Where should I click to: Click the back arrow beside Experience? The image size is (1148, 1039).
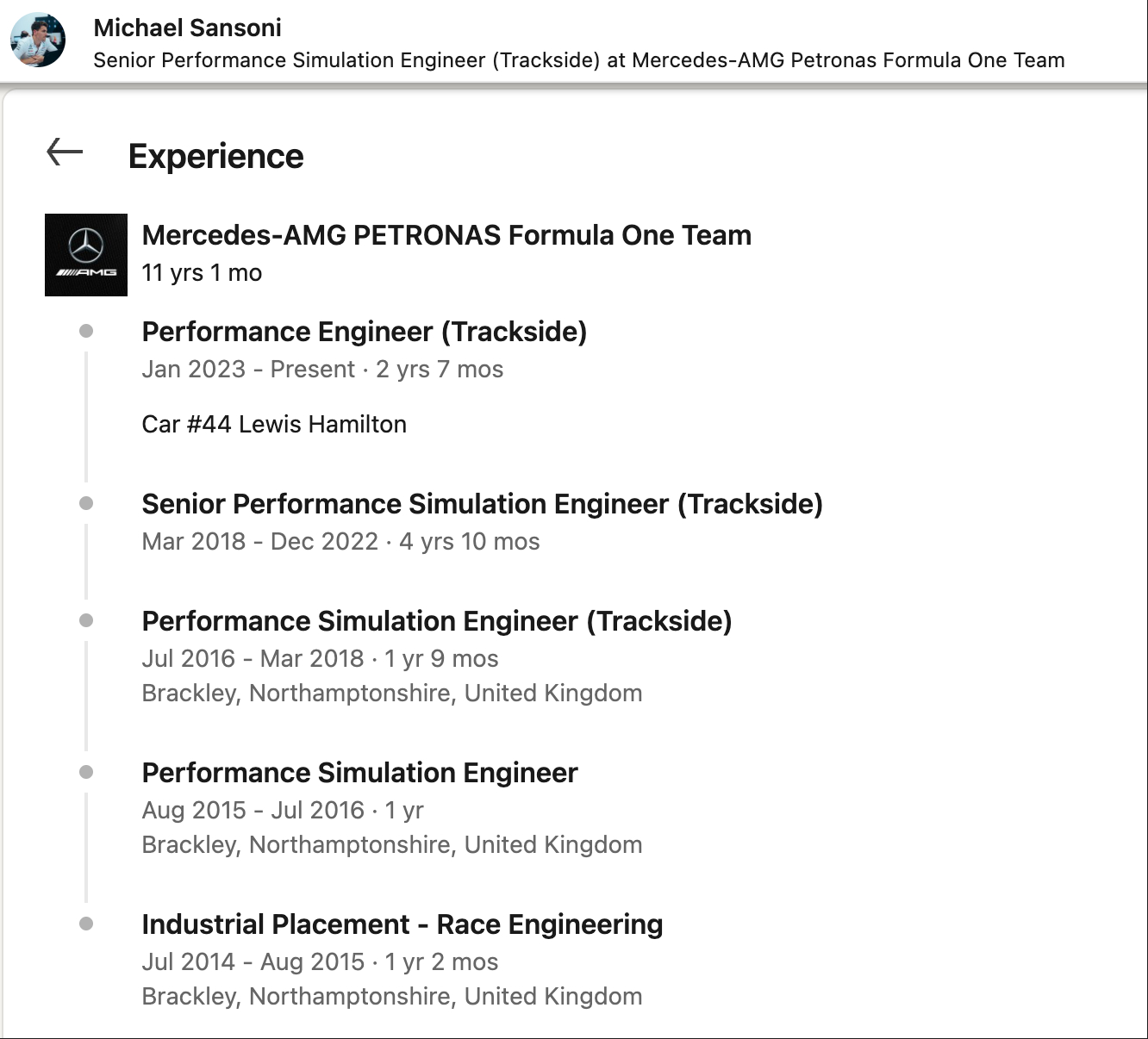[65, 152]
